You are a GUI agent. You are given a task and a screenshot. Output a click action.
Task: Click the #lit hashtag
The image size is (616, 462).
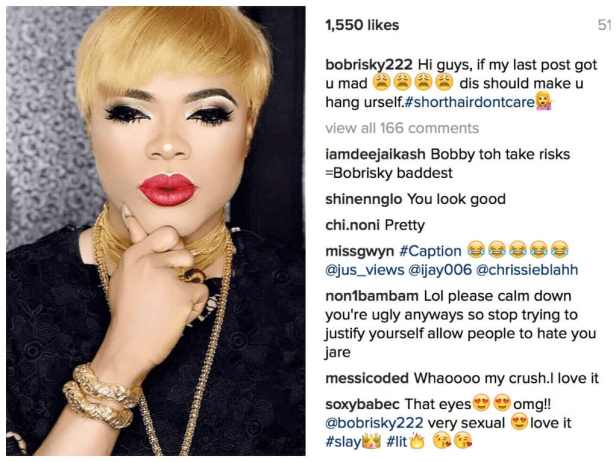(396, 442)
